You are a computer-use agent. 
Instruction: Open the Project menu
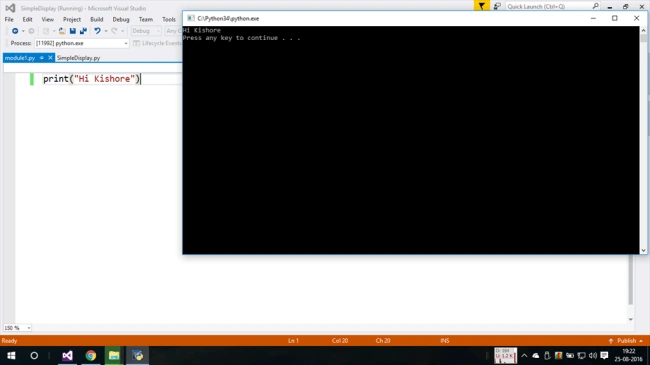pos(72,19)
